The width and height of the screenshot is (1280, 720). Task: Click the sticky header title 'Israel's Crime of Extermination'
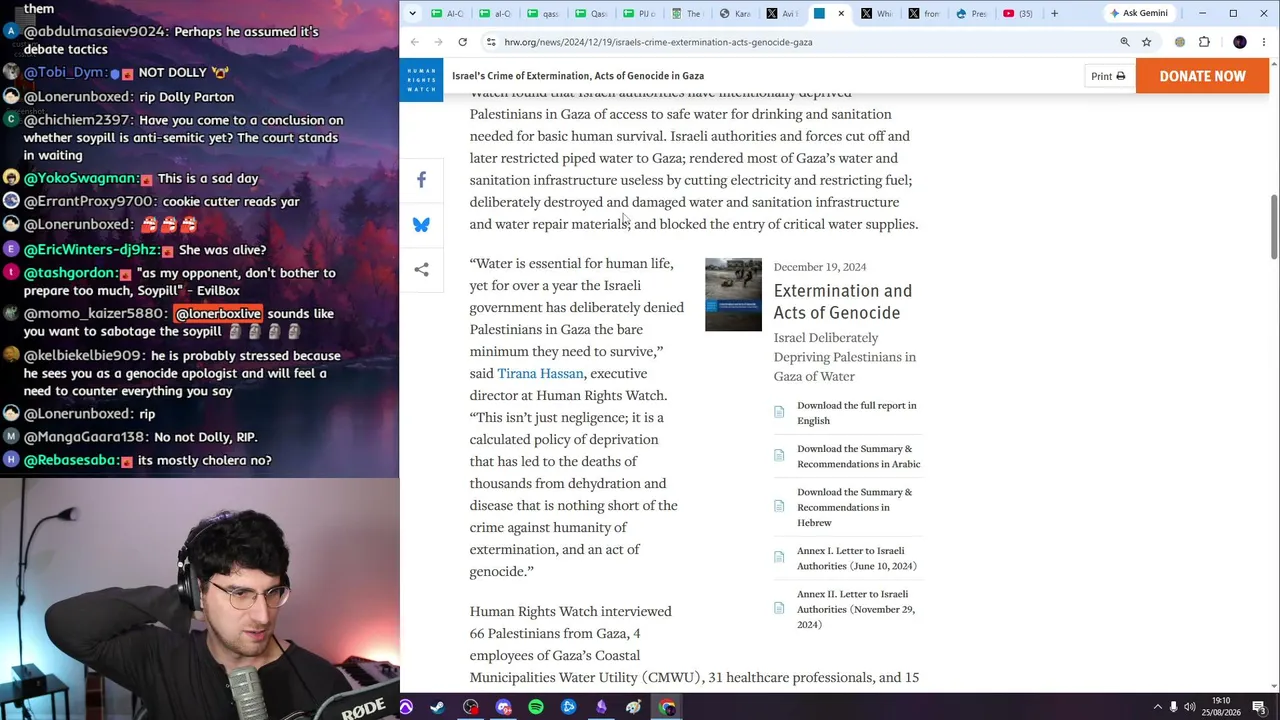[578, 76]
